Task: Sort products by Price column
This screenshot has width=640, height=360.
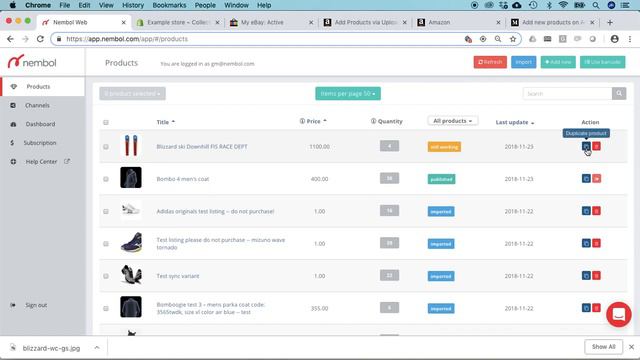Action: coord(313,121)
